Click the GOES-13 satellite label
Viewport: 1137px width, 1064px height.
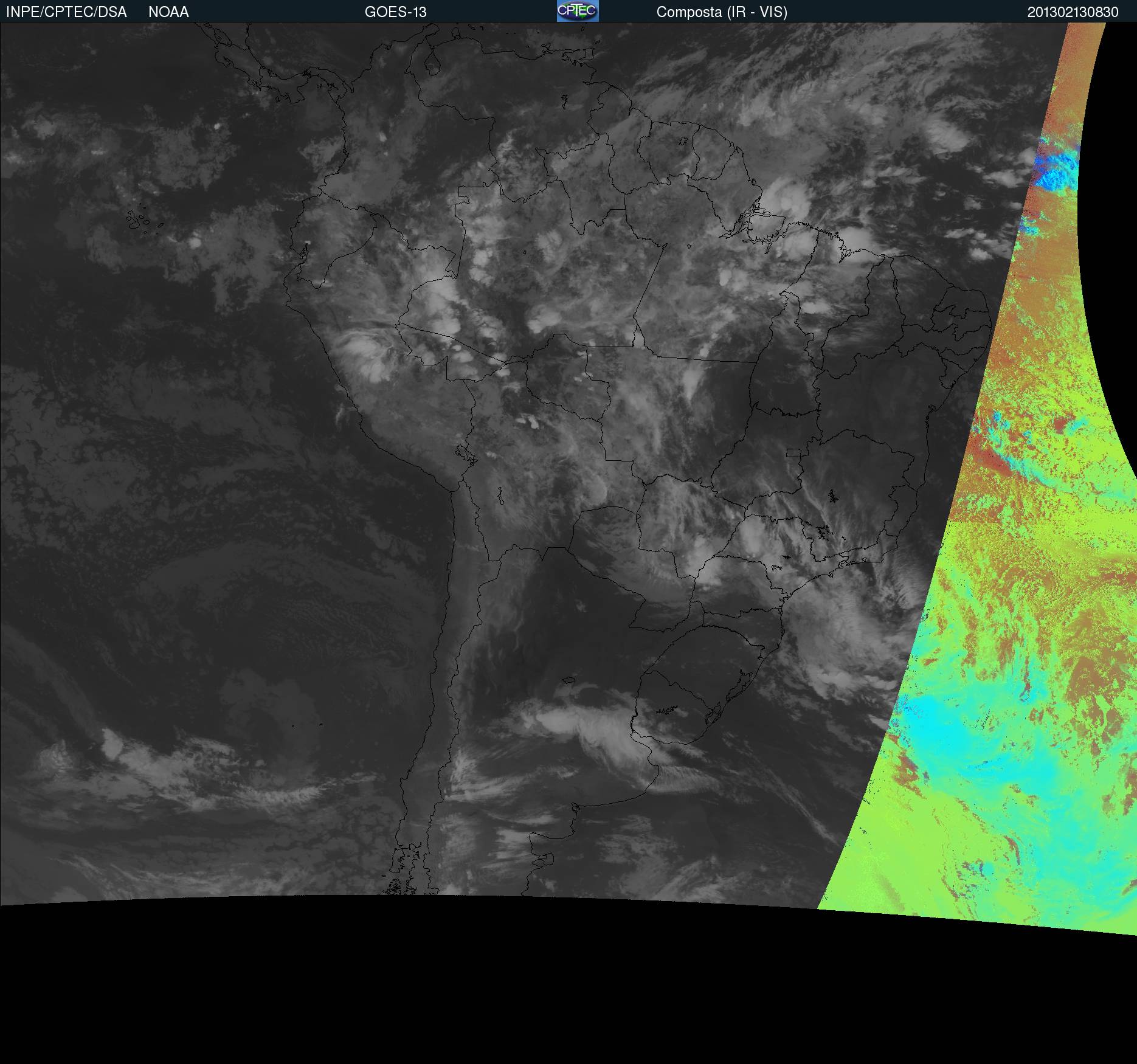396,12
